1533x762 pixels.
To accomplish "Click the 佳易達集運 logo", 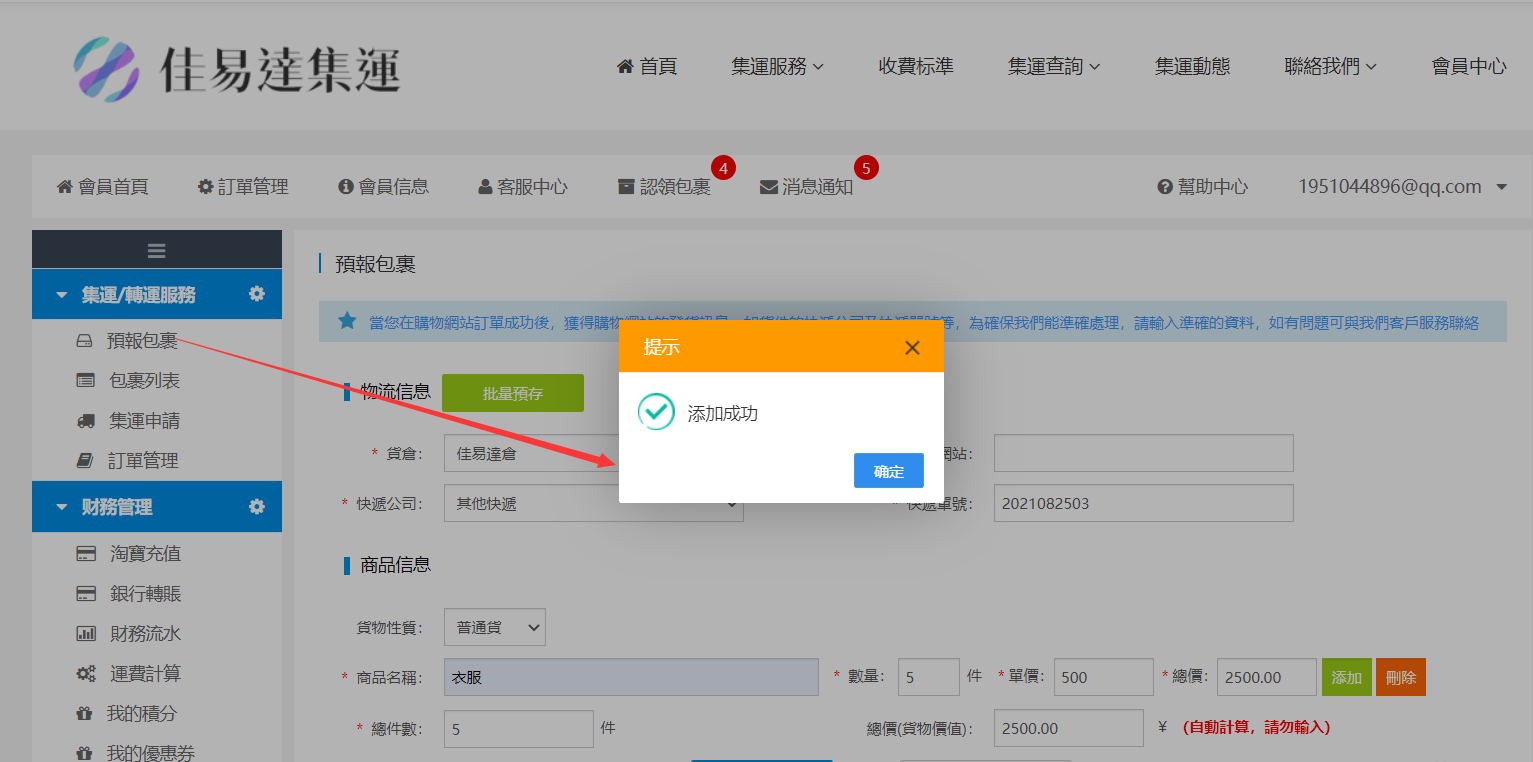I will 237,69.
